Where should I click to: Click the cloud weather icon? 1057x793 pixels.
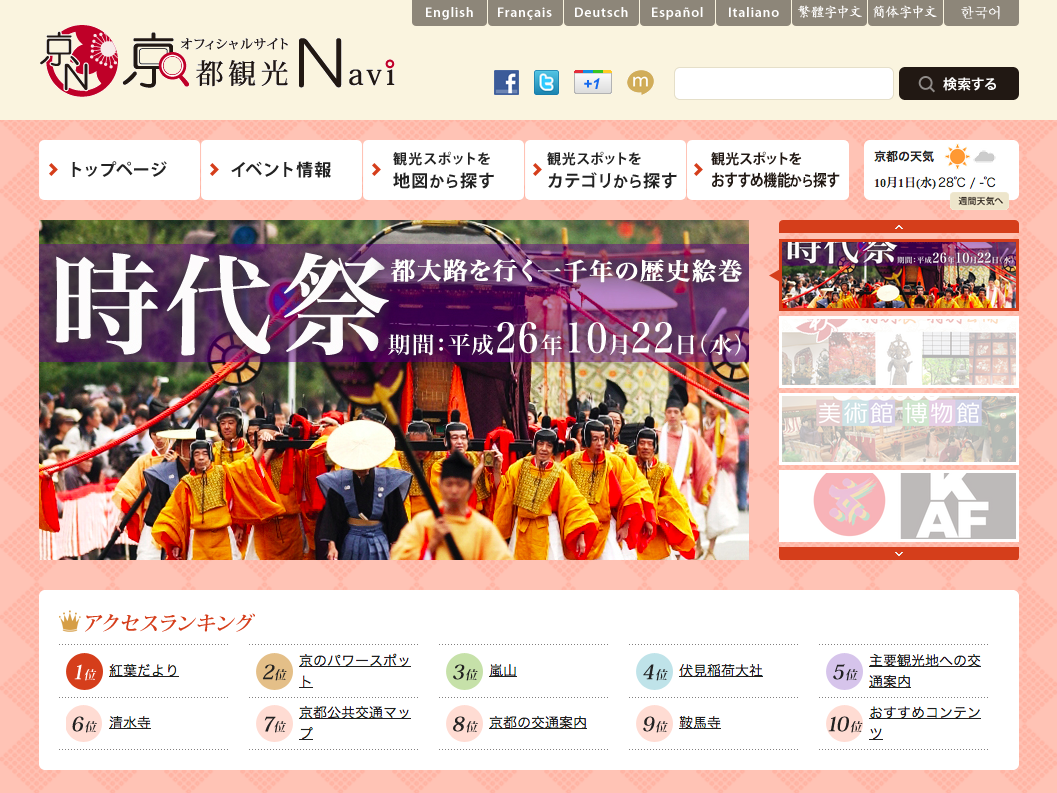pos(984,157)
